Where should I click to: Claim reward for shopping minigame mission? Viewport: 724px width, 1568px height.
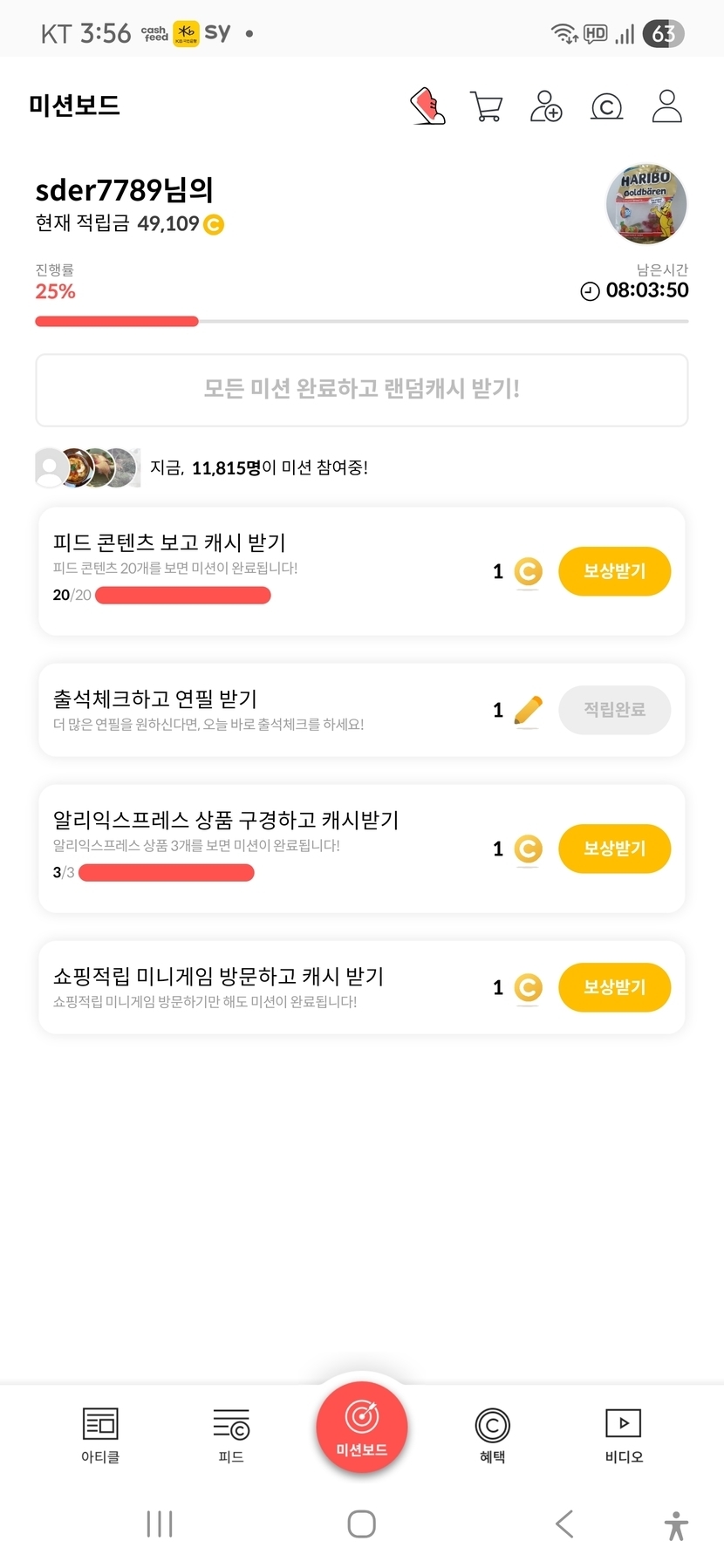tap(614, 987)
